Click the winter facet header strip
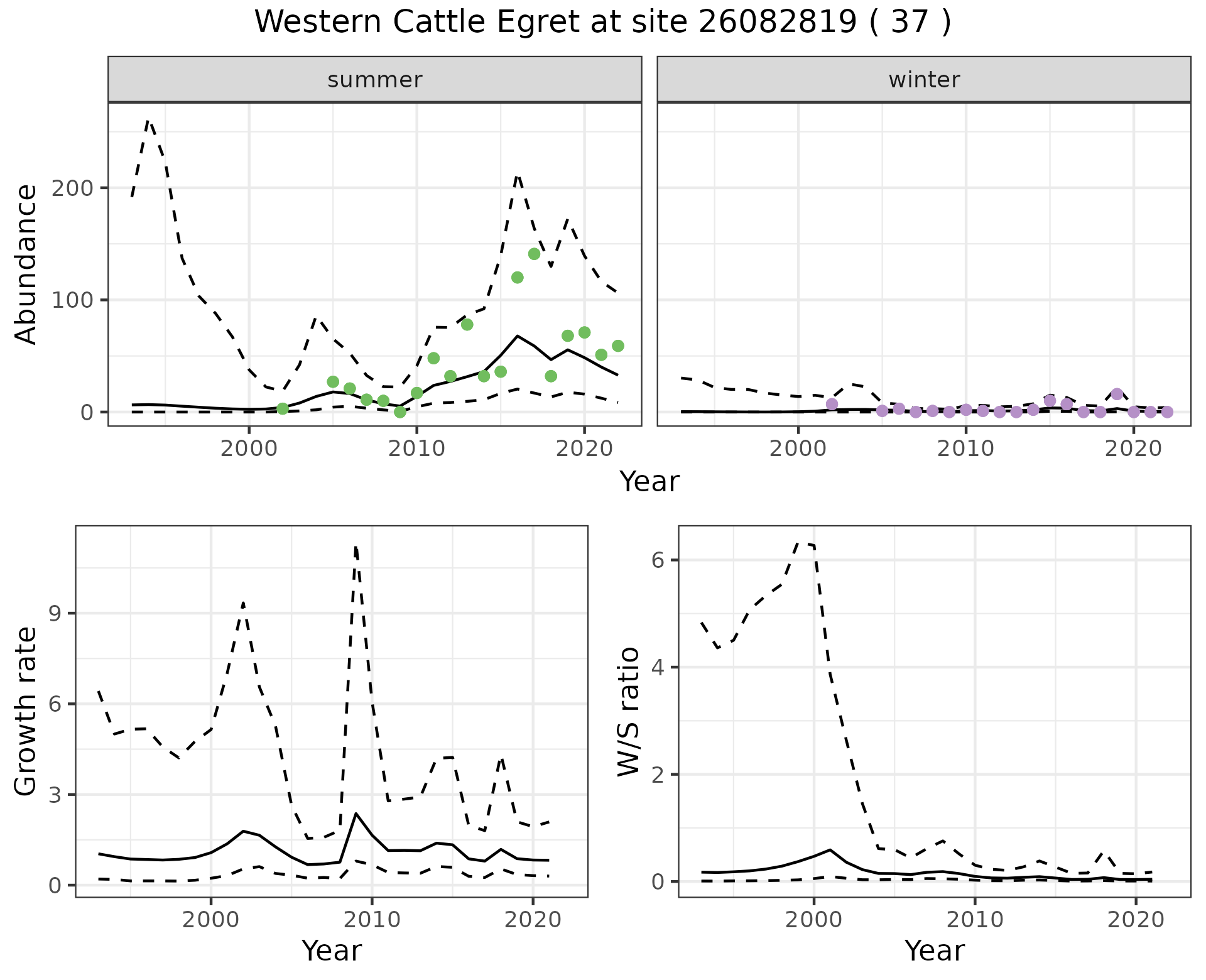Image resolution: width=1206 pixels, height=980 pixels. tap(923, 80)
